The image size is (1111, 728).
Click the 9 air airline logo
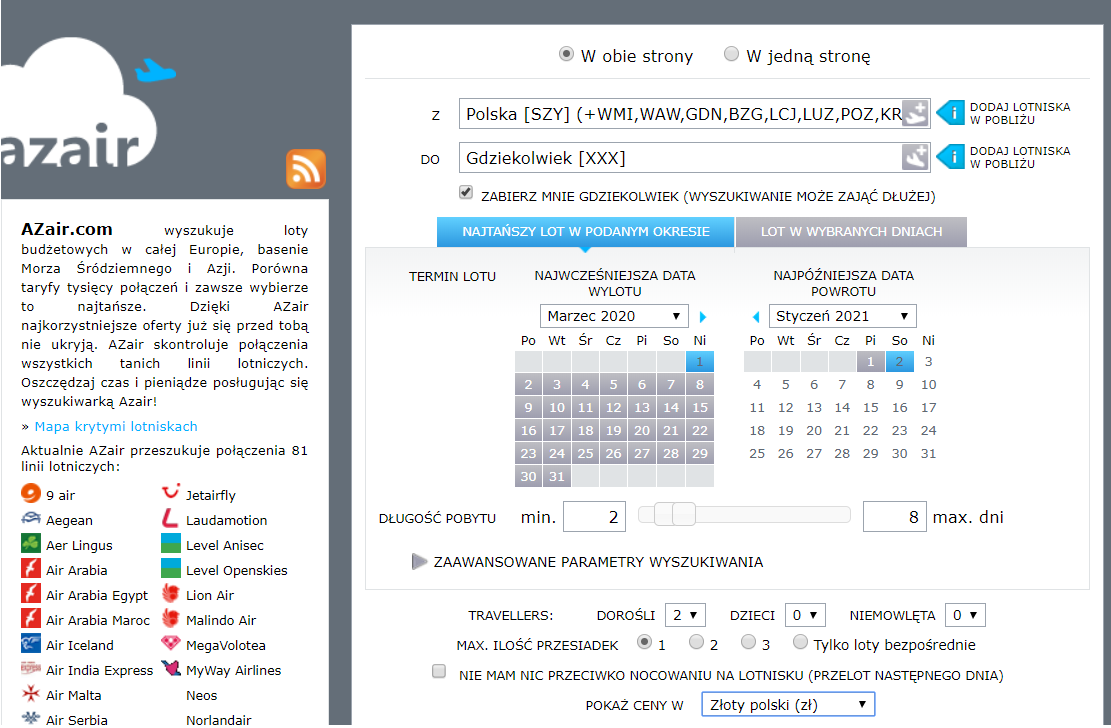pyautogui.click(x=30, y=493)
